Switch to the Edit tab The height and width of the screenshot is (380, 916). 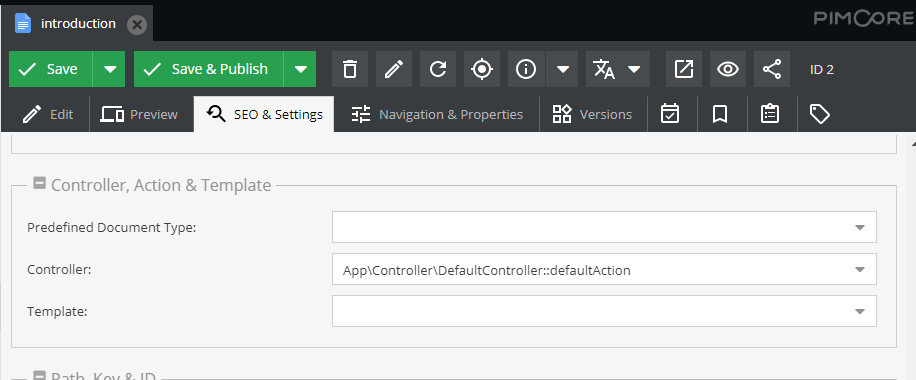(x=48, y=114)
